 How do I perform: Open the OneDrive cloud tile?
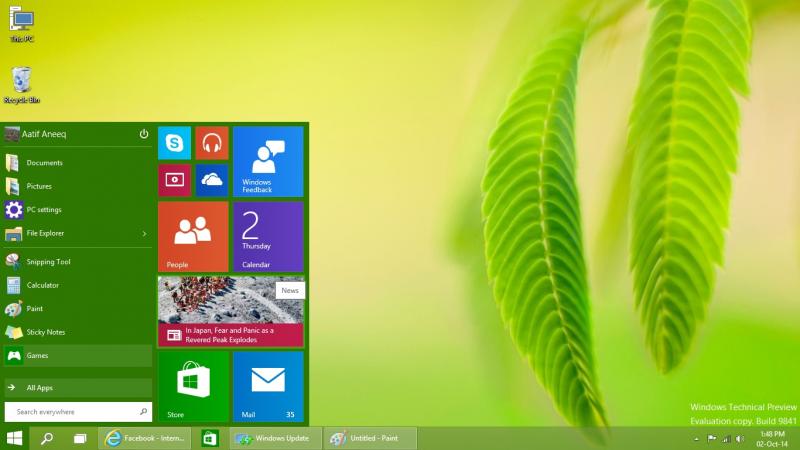pyautogui.click(x=212, y=180)
